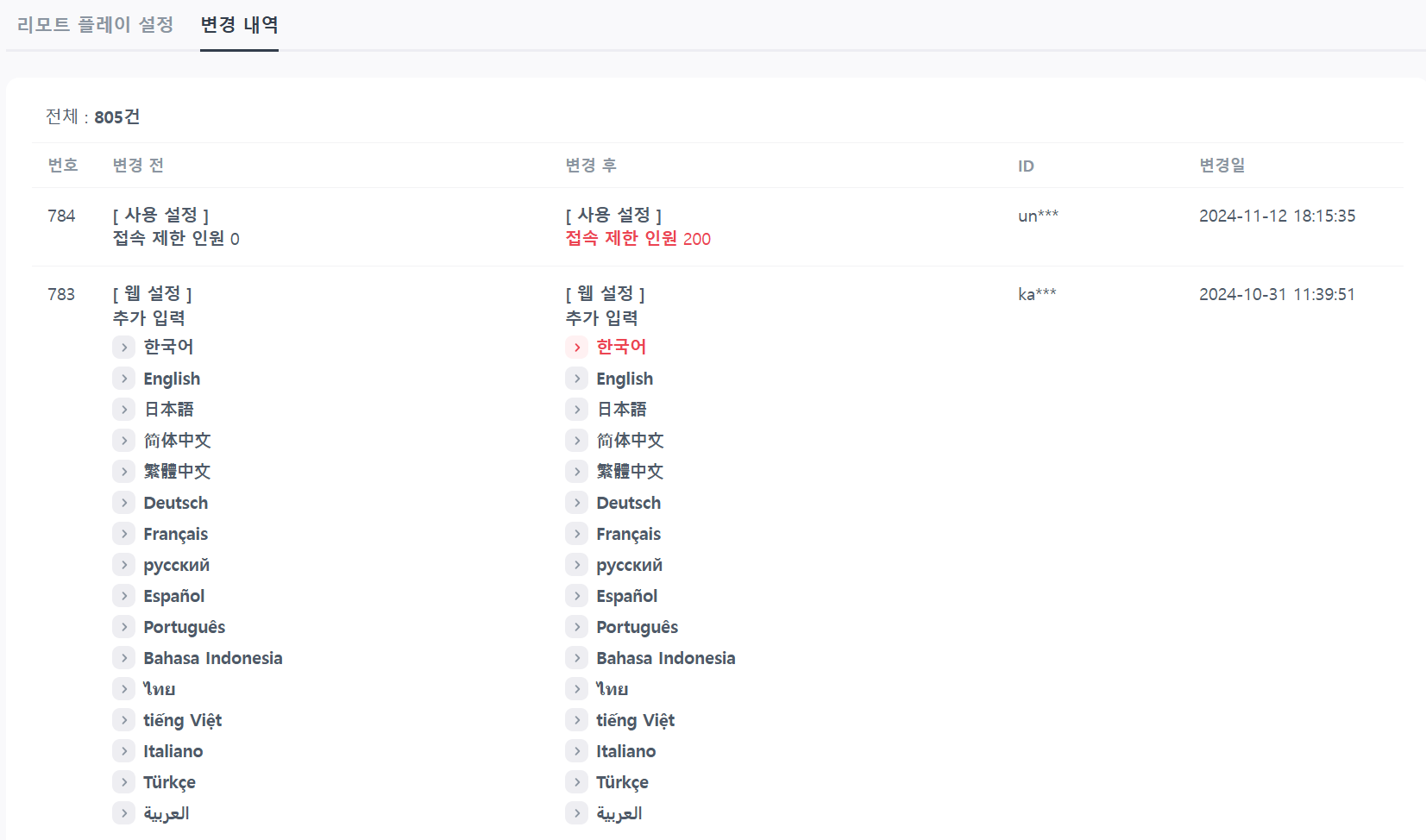Viewport: 1426px width, 840px height.
Task: Expand Italiano entry in 변경 후 column
Action: (x=577, y=751)
